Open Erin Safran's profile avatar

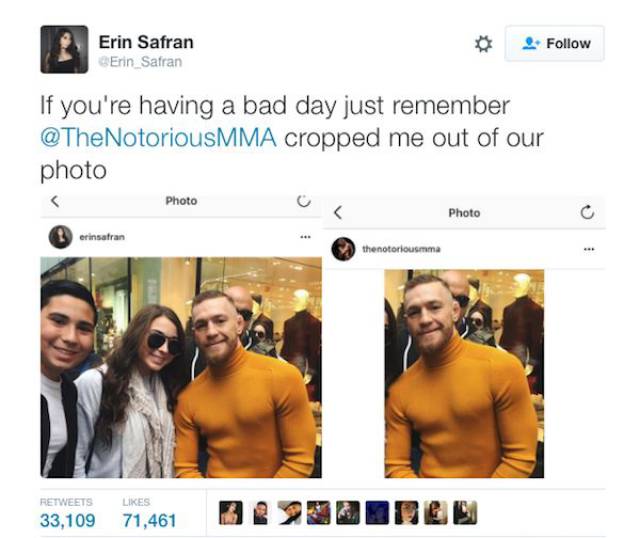pyautogui.click(x=64, y=49)
